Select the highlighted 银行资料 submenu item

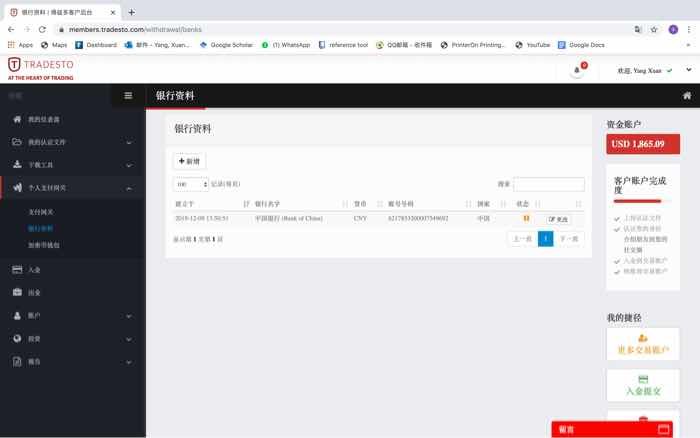click(41, 228)
